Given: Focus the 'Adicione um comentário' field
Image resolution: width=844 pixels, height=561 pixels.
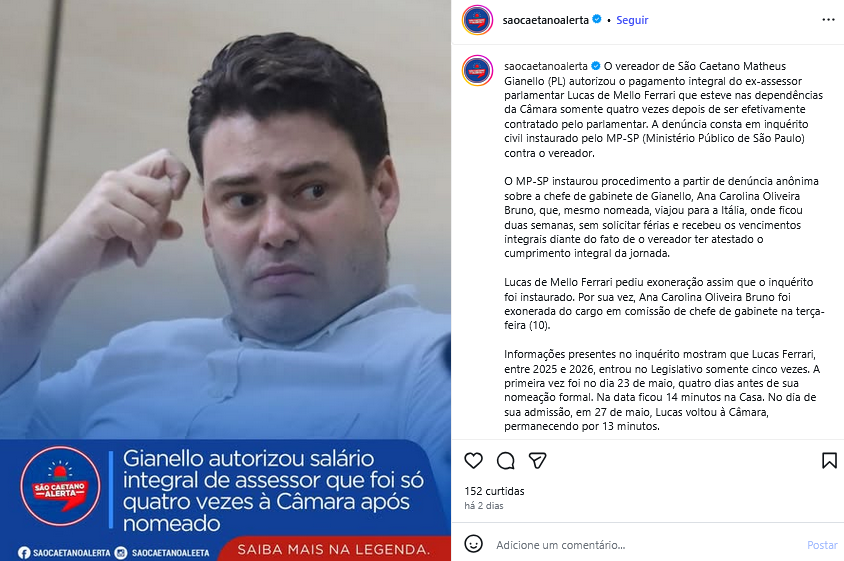Looking at the screenshot, I should pyautogui.click(x=646, y=545).
